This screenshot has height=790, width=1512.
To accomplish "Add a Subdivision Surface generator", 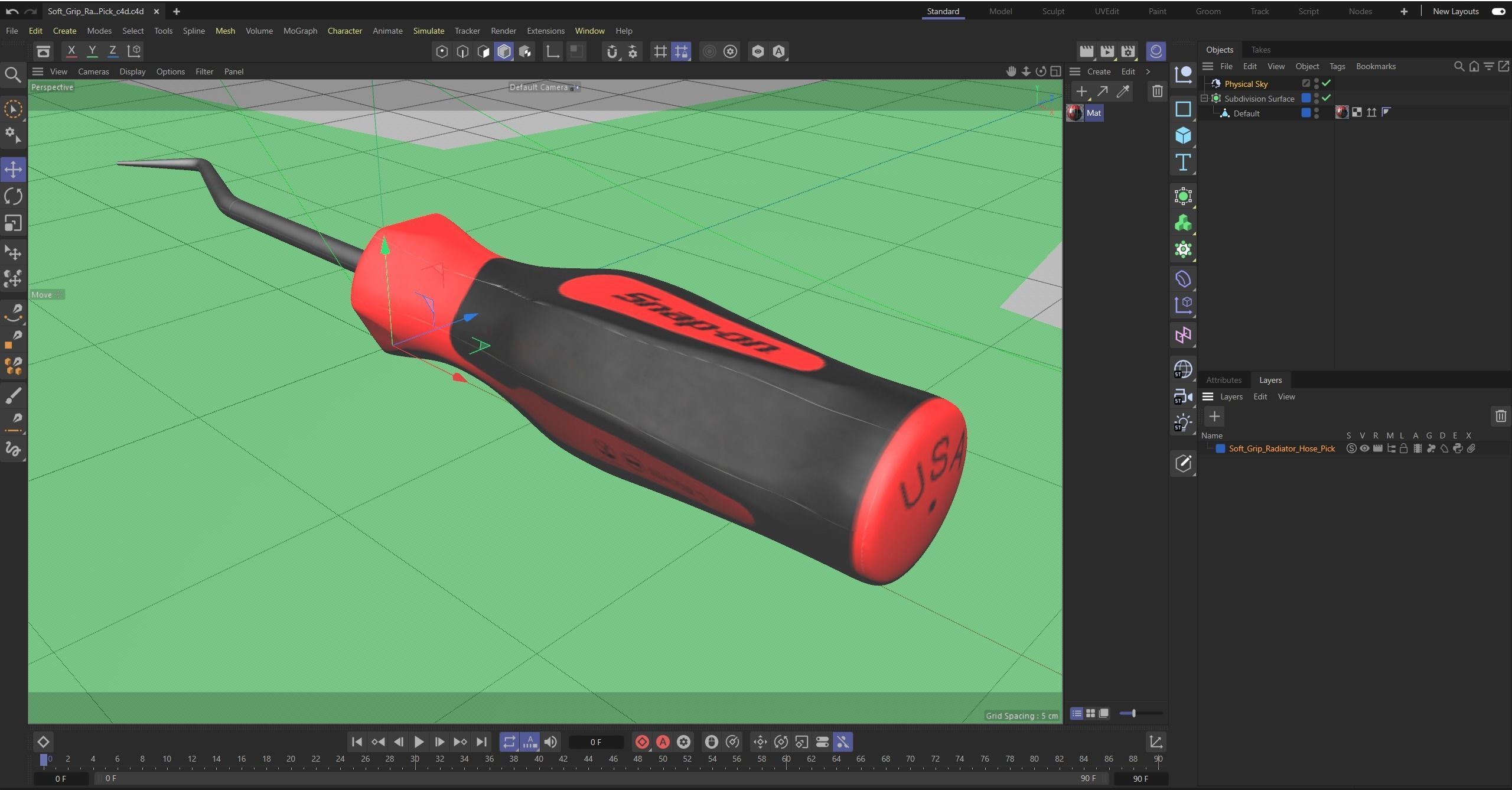I will pos(1183,196).
